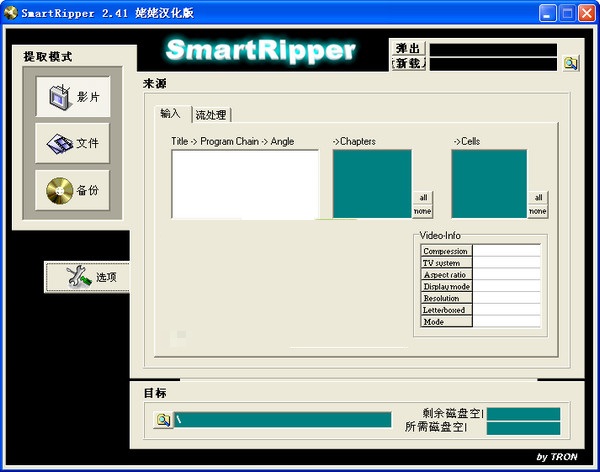Select all chapters with the Chapters 'all' button
The width and height of the screenshot is (600, 472).
pos(423,198)
